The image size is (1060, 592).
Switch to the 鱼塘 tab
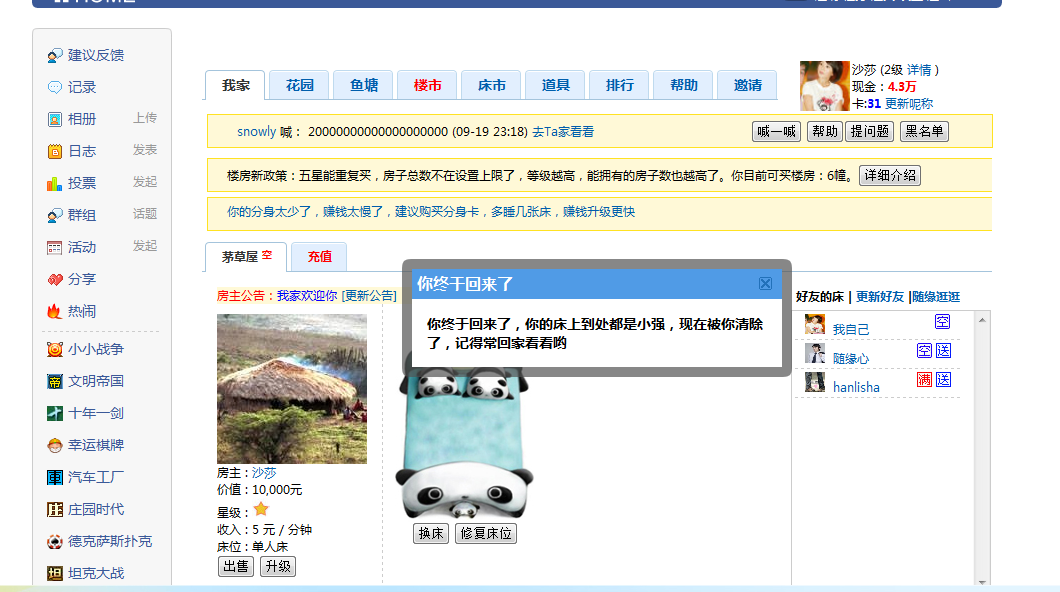[364, 85]
